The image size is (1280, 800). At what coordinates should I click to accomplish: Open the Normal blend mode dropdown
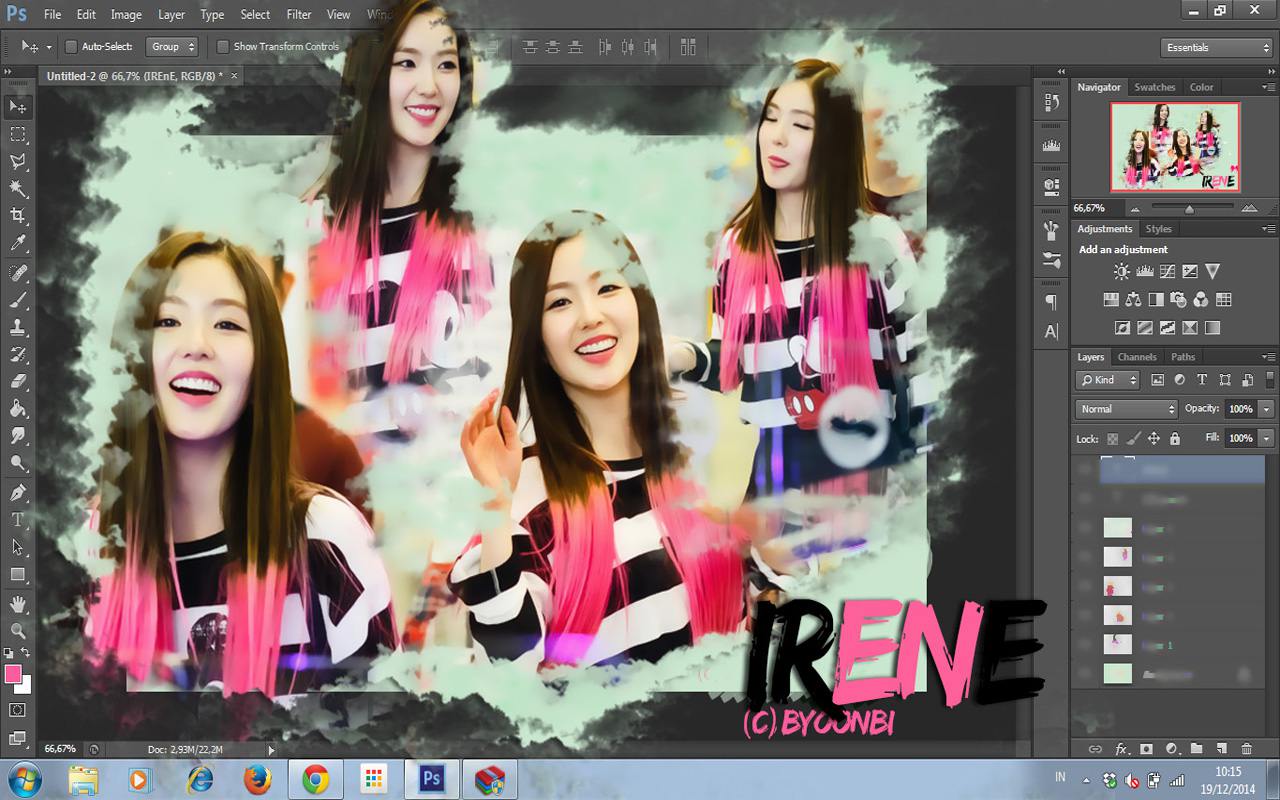[x=1127, y=409]
